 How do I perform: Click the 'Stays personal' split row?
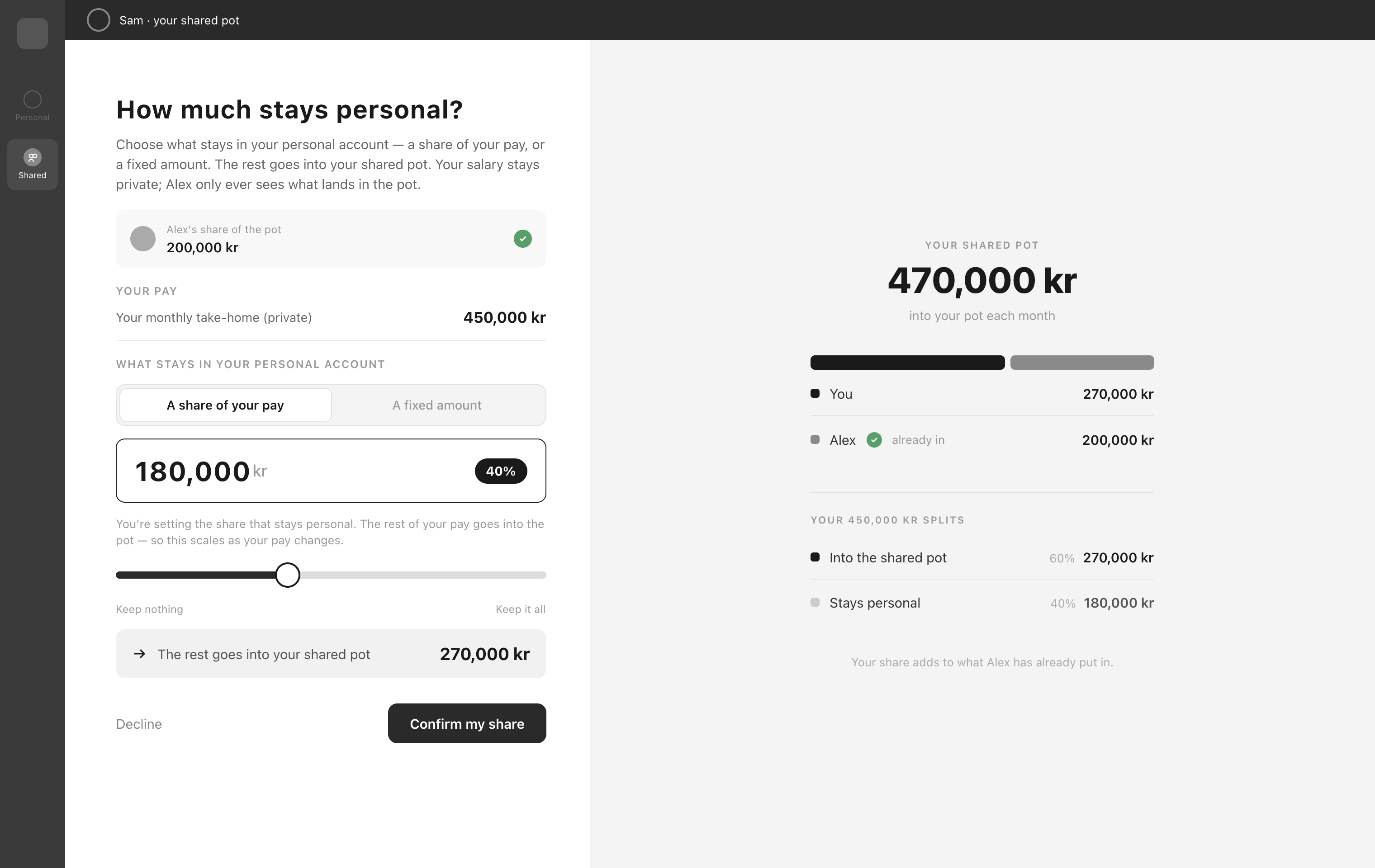(982, 603)
